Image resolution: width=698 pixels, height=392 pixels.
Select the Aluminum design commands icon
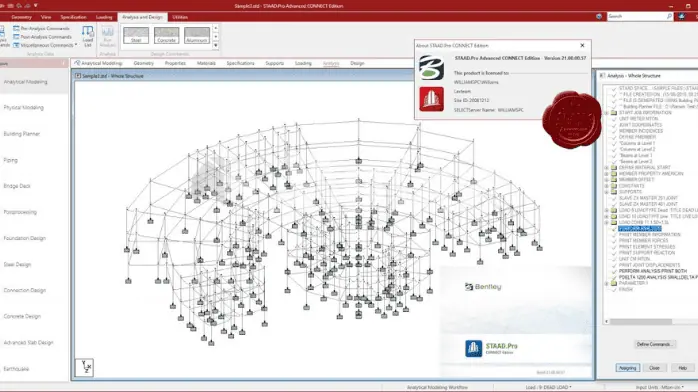pyautogui.click(x=197, y=35)
